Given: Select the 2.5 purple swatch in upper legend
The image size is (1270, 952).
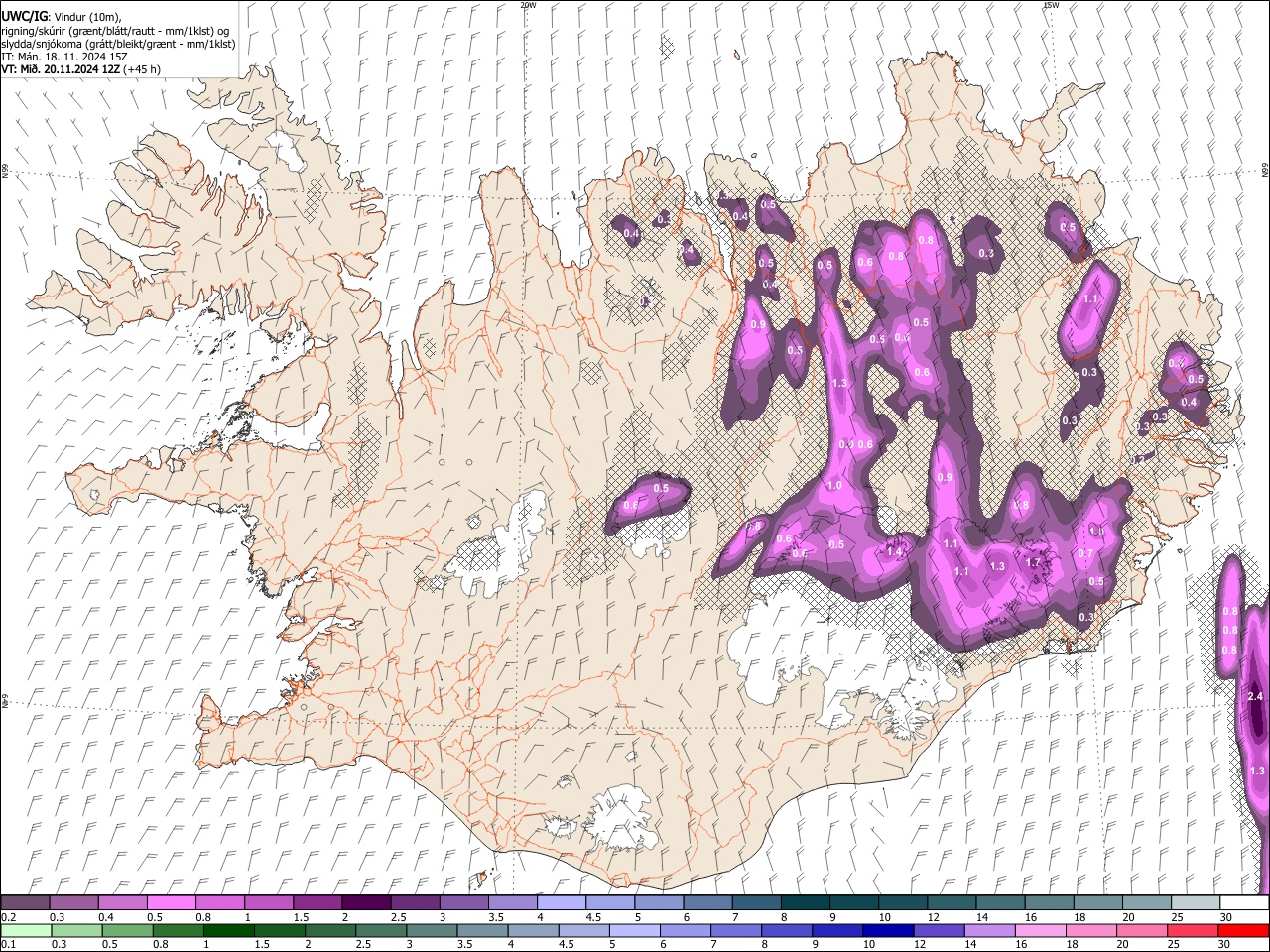Looking at the screenshot, I should 414,903.
